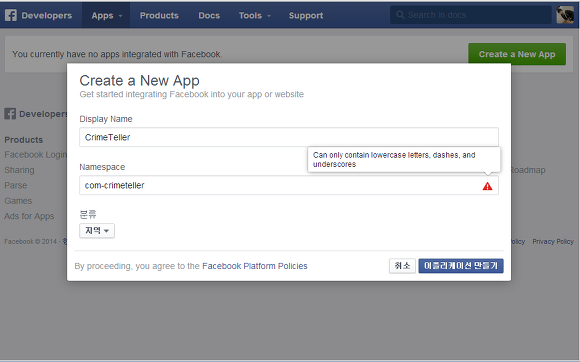Viewport: 580px width, 362px height.
Task: Edit the Display Name field containing CrimeTeller
Action: coord(289,137)
